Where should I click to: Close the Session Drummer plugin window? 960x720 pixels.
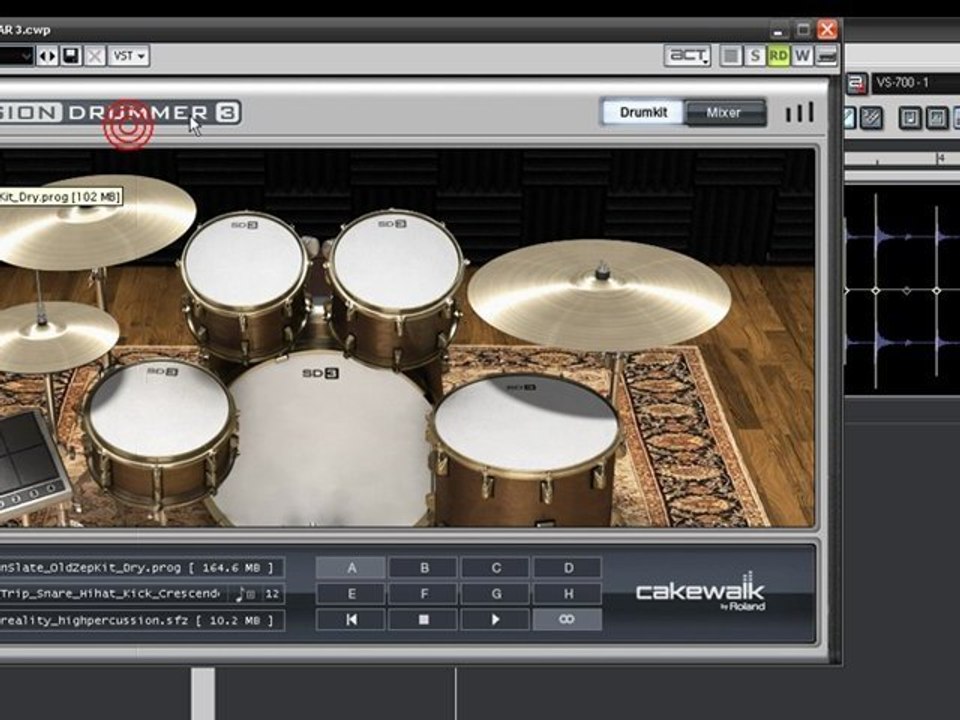pyautogui.click(x=827, y=29)
